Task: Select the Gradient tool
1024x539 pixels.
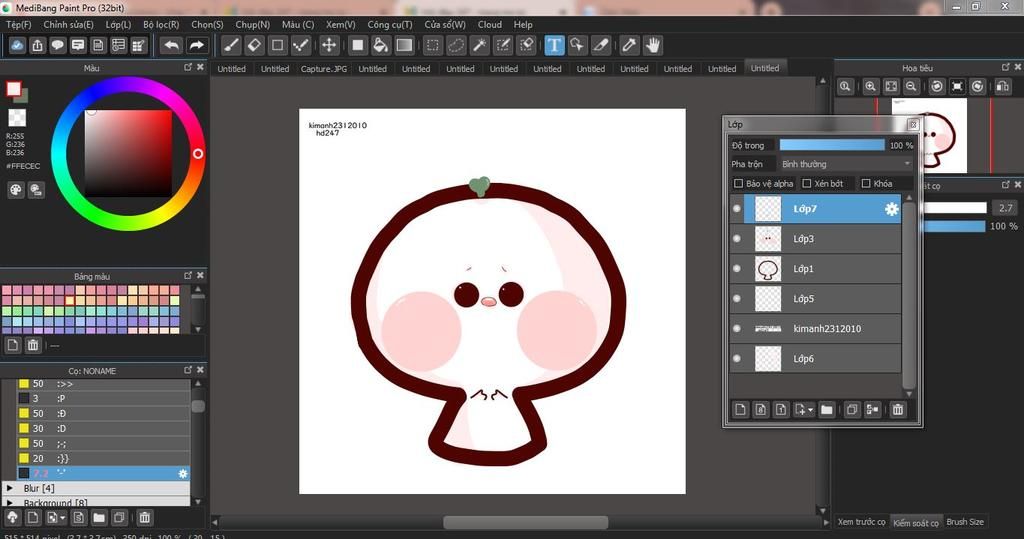Action: click(x=404, y=45)
